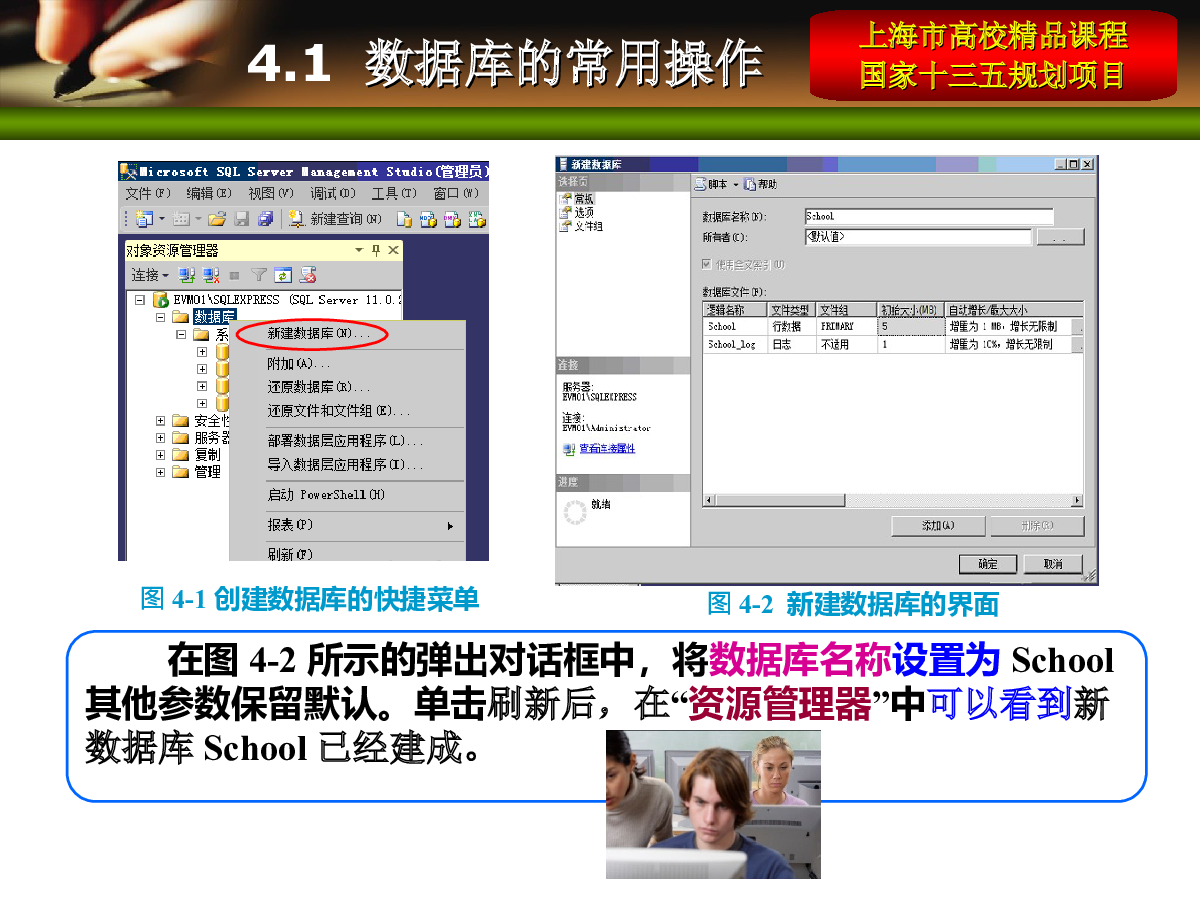Image resolution: width=1200 pixels, height=900 pixels.
Task: Click the 文件组 page icon in dialog
Action: point(566,226)
